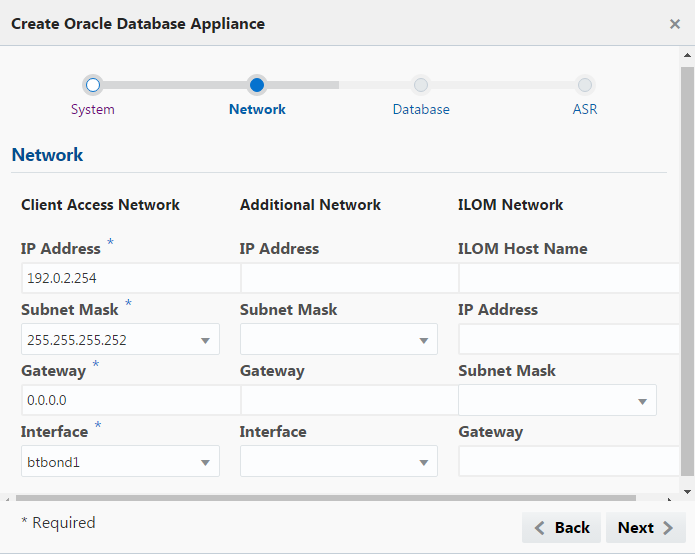Screen dimensions: 695x554
Task: Click the Database step label
Action: pos(421,109)
